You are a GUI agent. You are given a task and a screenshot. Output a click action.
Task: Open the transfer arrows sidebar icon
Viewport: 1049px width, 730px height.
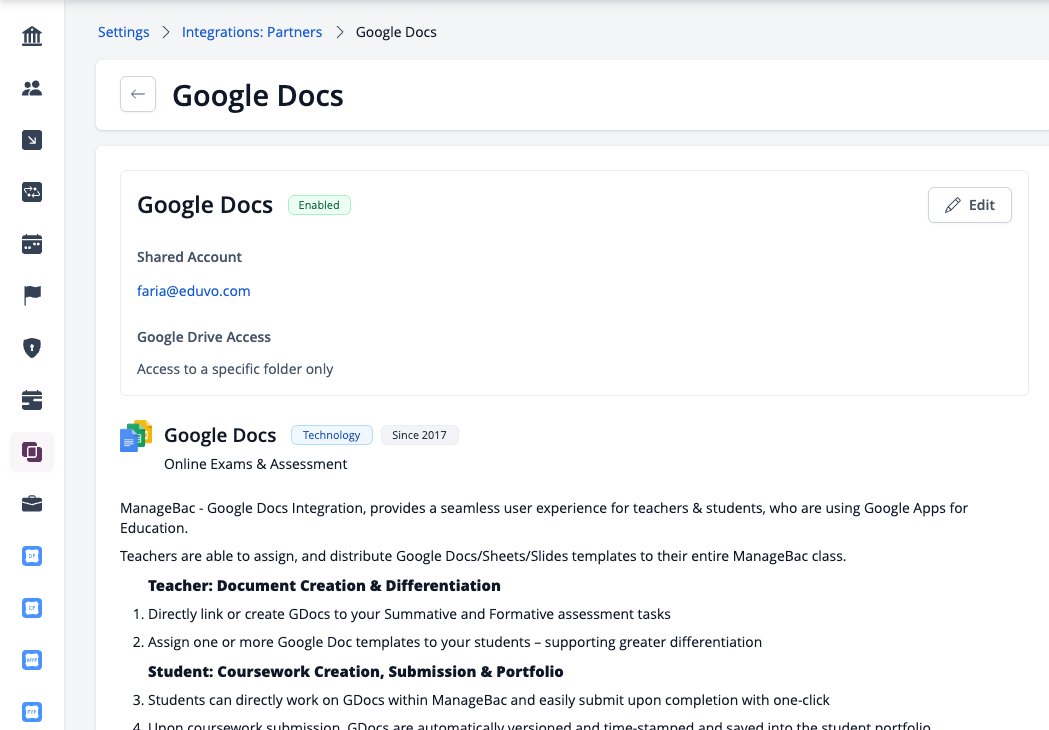[31, 192]
